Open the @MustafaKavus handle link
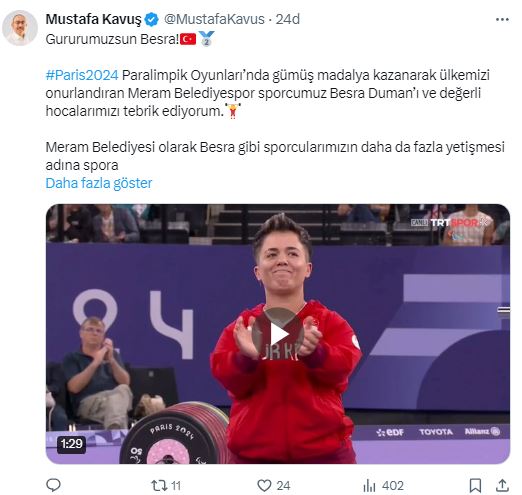The image size is (522, 495). pyautogui.click(x=214, y=19)
